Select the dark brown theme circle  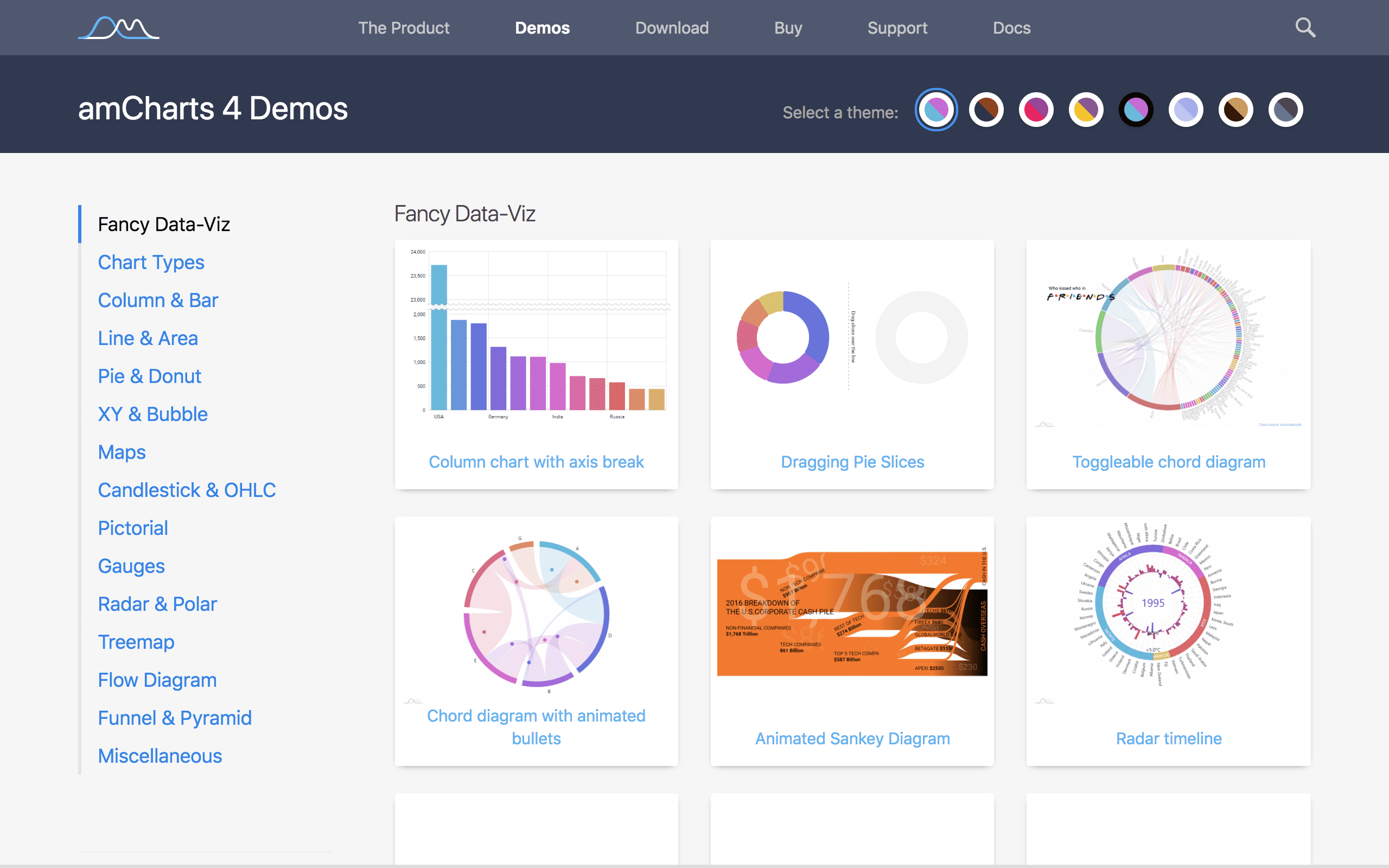pos(985,109)
